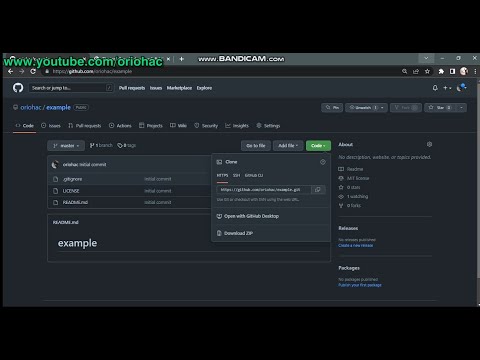Screen dimensions: 480x360
Task: Toggle the green Code dropdown button
Action: [x=318, y=146]
